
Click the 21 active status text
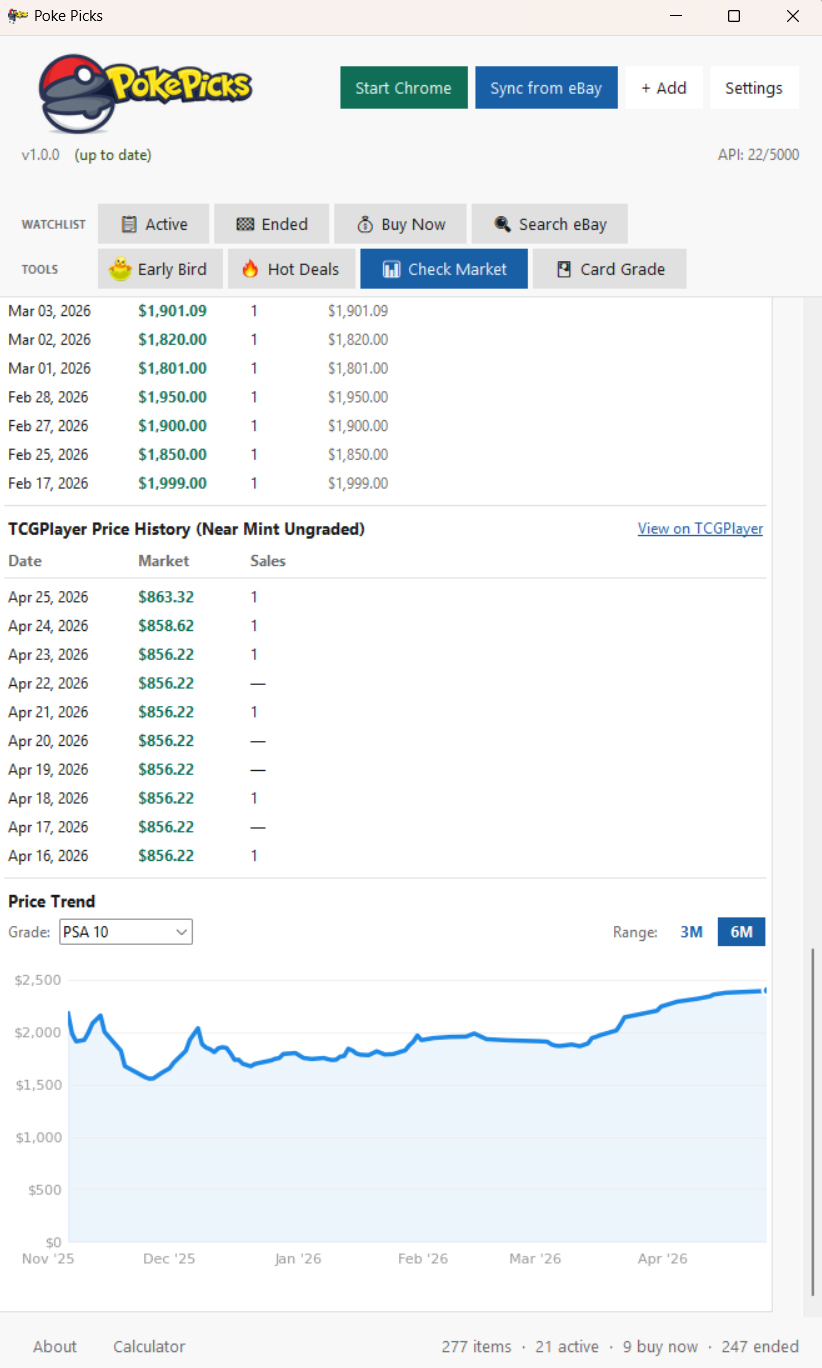pyautogui.click(x=567, y=1347)
